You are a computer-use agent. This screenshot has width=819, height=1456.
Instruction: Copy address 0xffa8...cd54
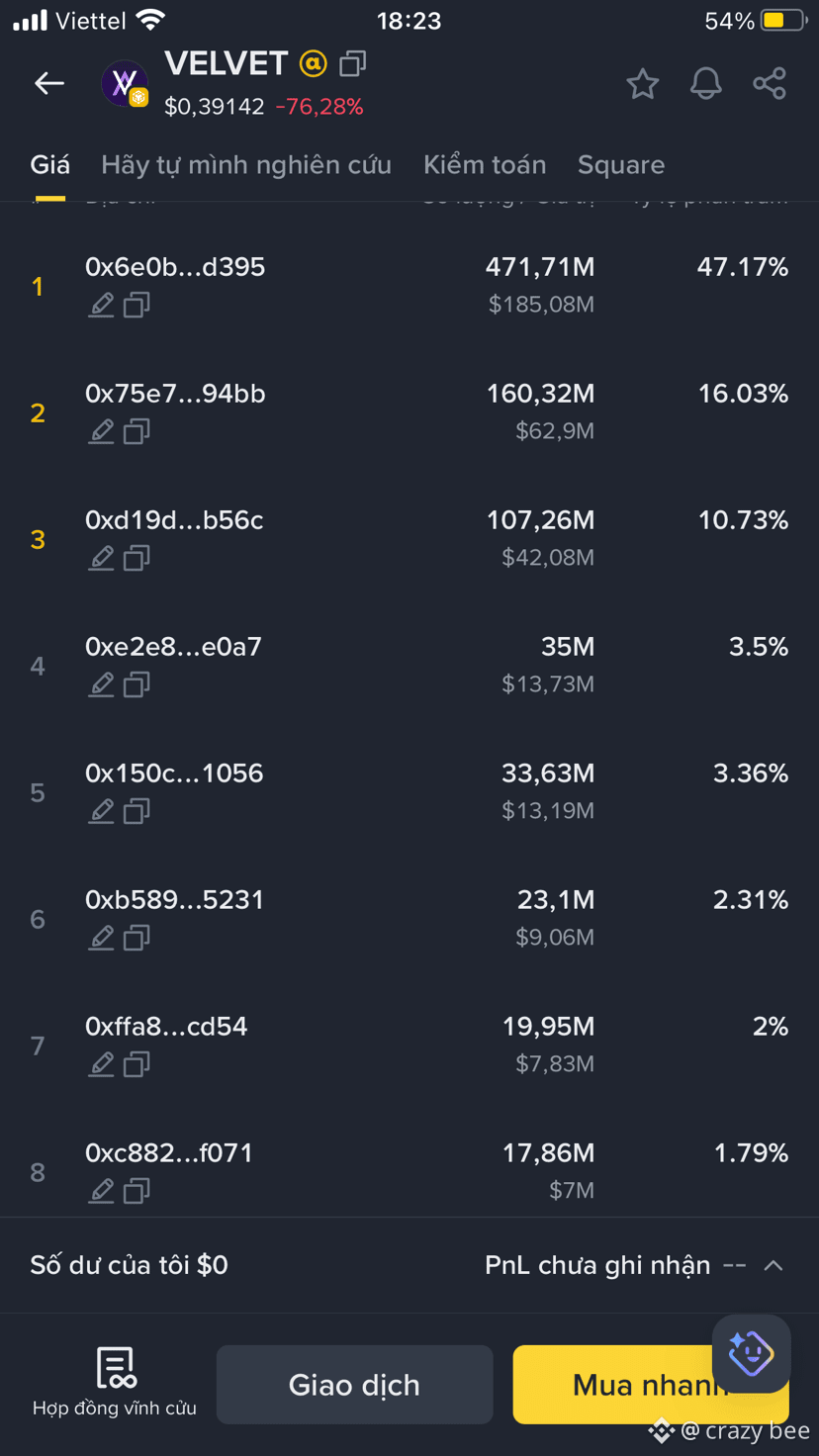(x=136, y=1064)
